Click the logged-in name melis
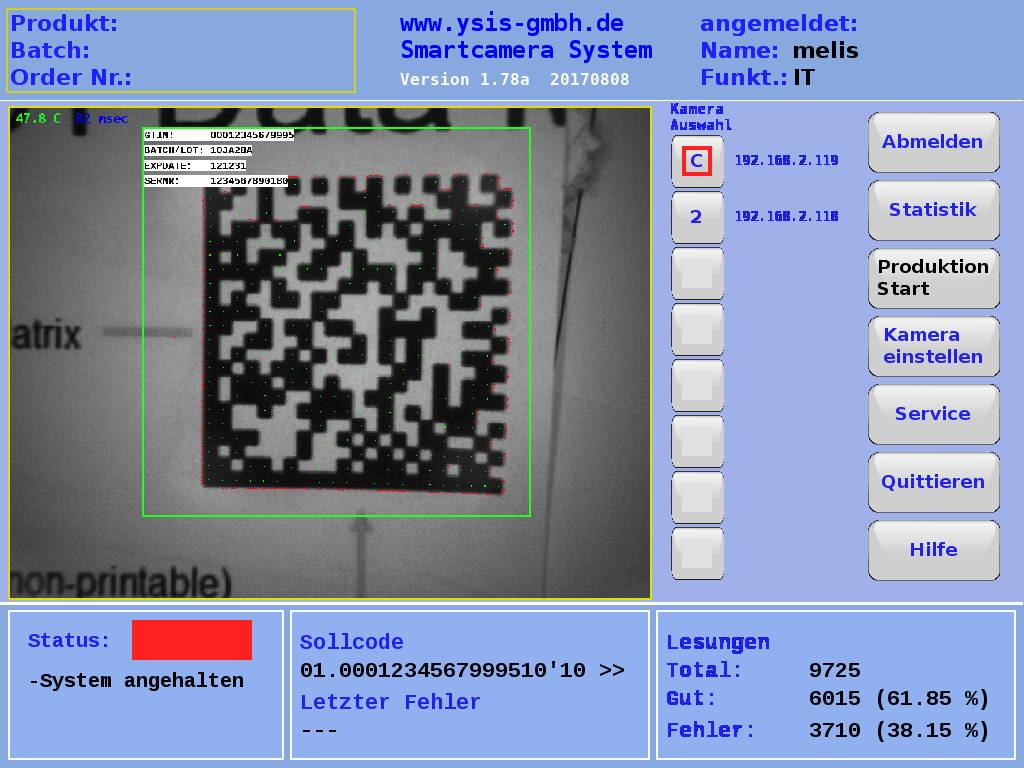The image size is (1024, 768). tap(825, 50)
